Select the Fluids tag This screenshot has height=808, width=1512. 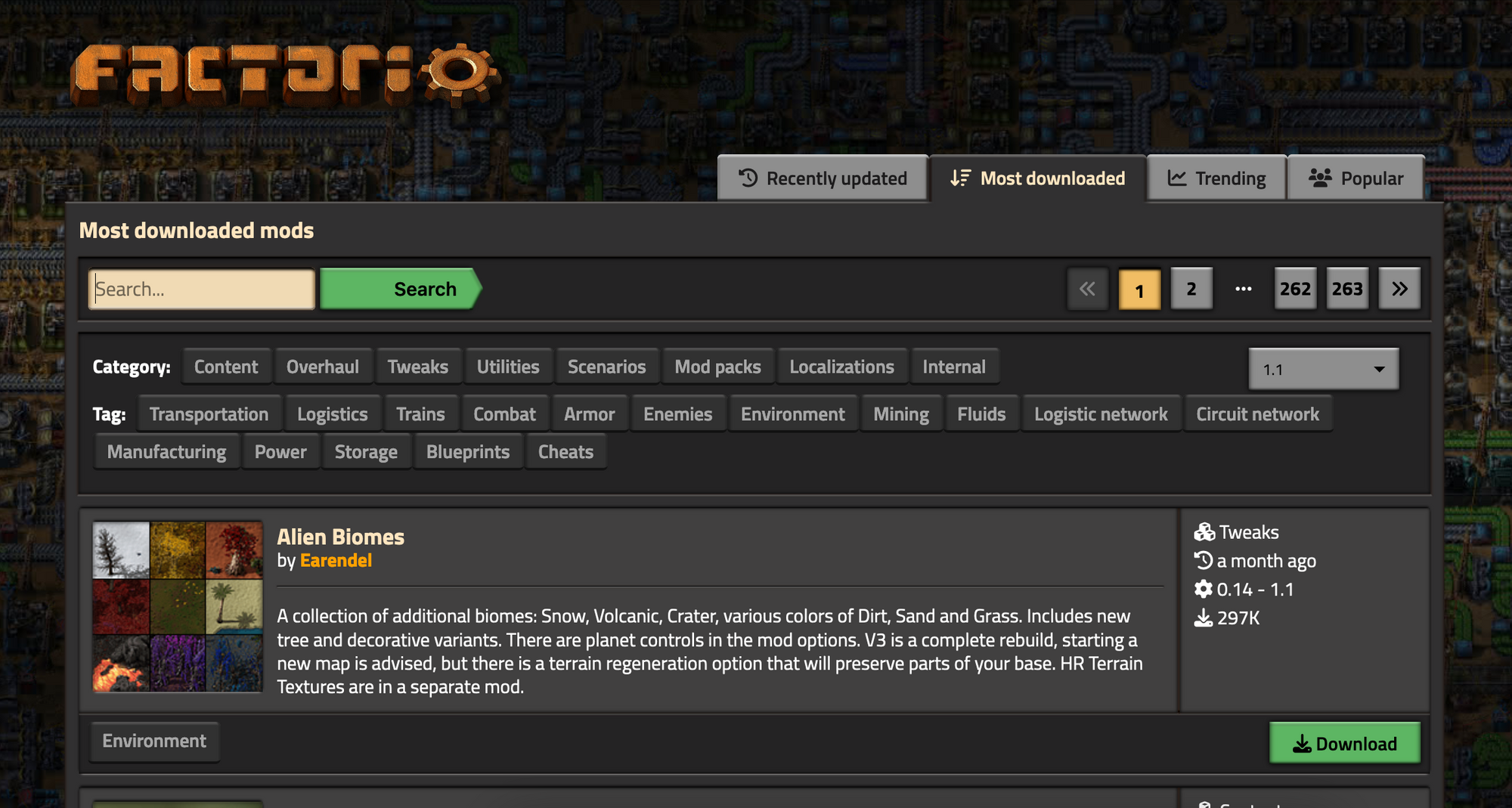pos(982,414)
